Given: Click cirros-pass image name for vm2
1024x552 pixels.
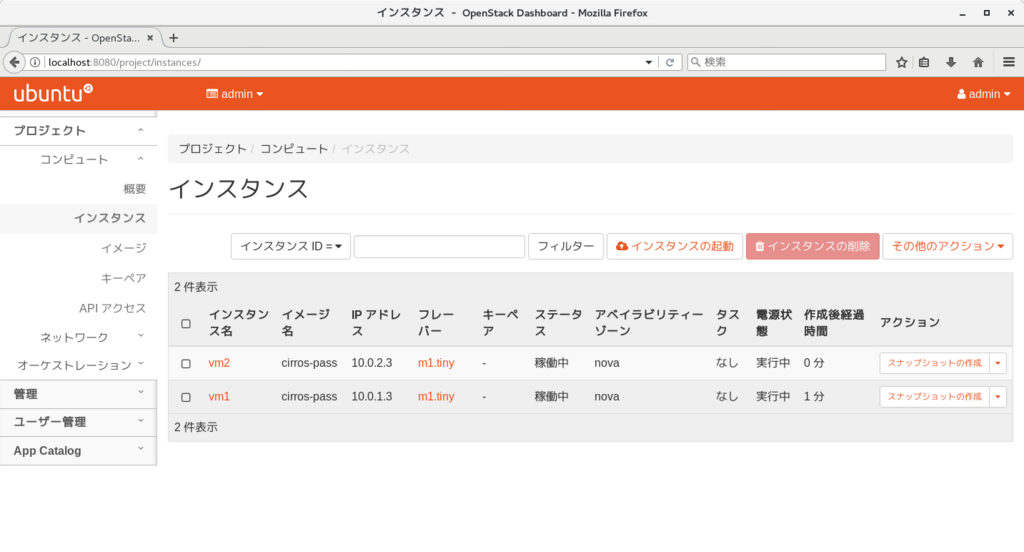Looking at the screenshot, I should [309, 363].
